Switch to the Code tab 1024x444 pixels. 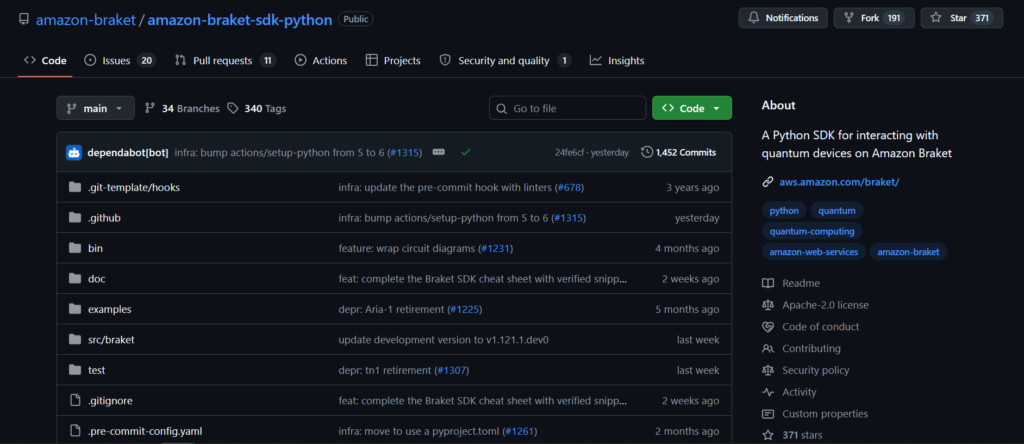tap(45, 60)
